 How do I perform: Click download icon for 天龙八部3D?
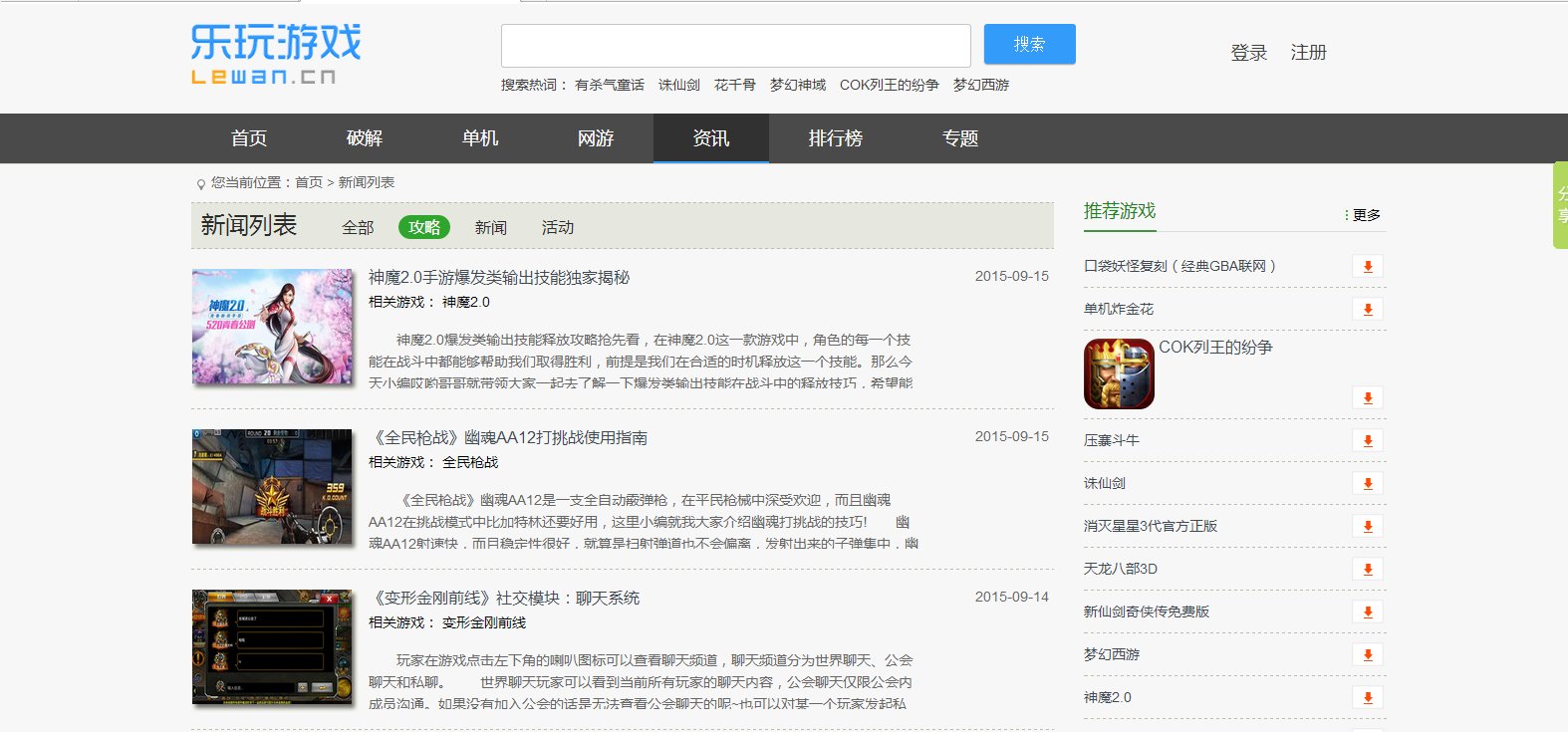[x=1368, y=569]
